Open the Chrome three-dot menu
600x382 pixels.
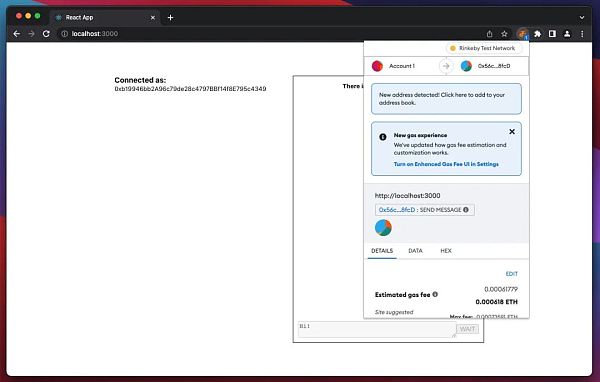coord(582,34)
